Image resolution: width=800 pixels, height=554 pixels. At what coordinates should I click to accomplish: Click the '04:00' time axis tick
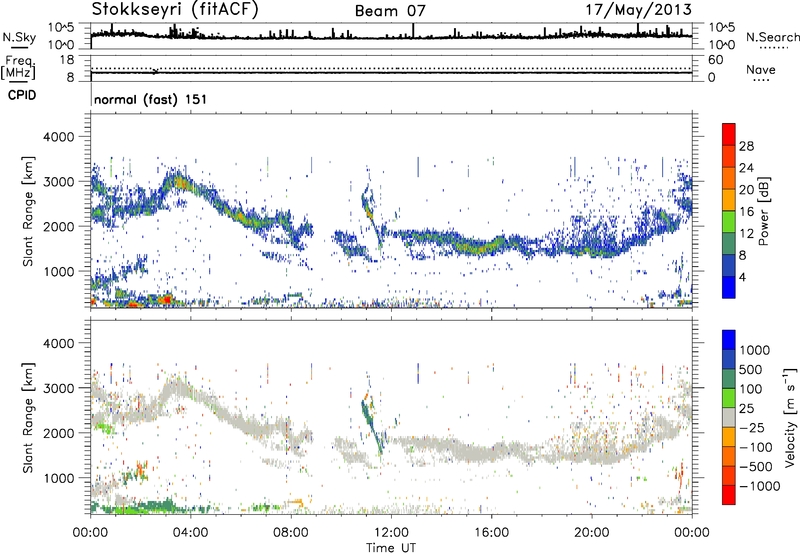click(191, 533)
